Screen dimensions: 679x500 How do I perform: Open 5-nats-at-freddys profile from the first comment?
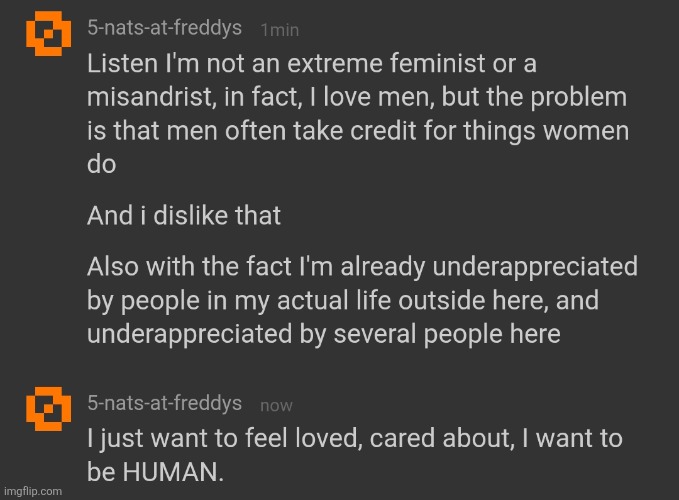pos(165,29)
